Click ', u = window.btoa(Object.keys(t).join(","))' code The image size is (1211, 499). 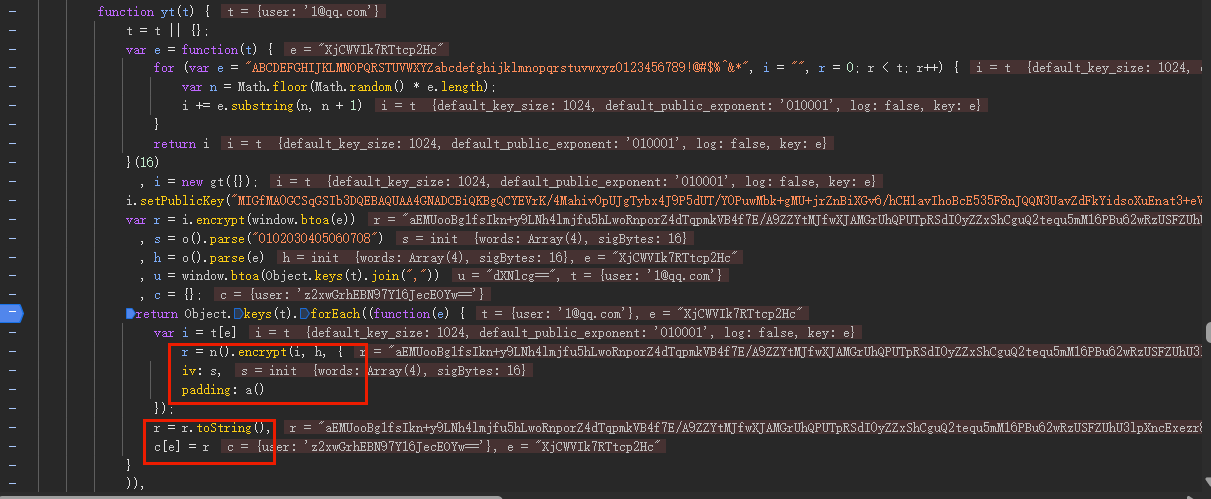click(289, 275)
